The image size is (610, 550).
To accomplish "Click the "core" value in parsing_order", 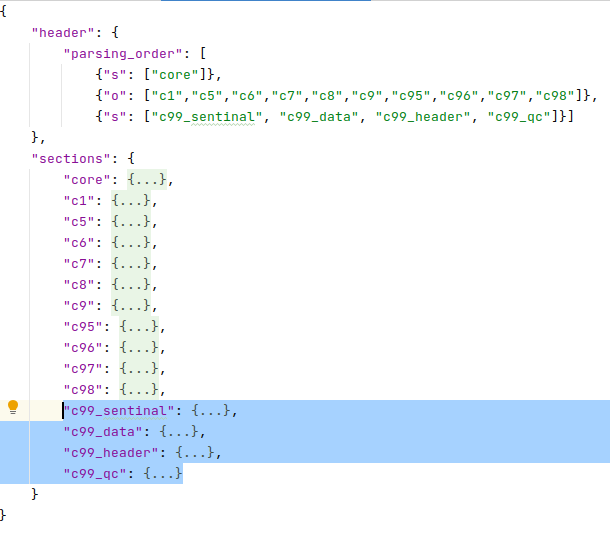I will tap(175, 75).
